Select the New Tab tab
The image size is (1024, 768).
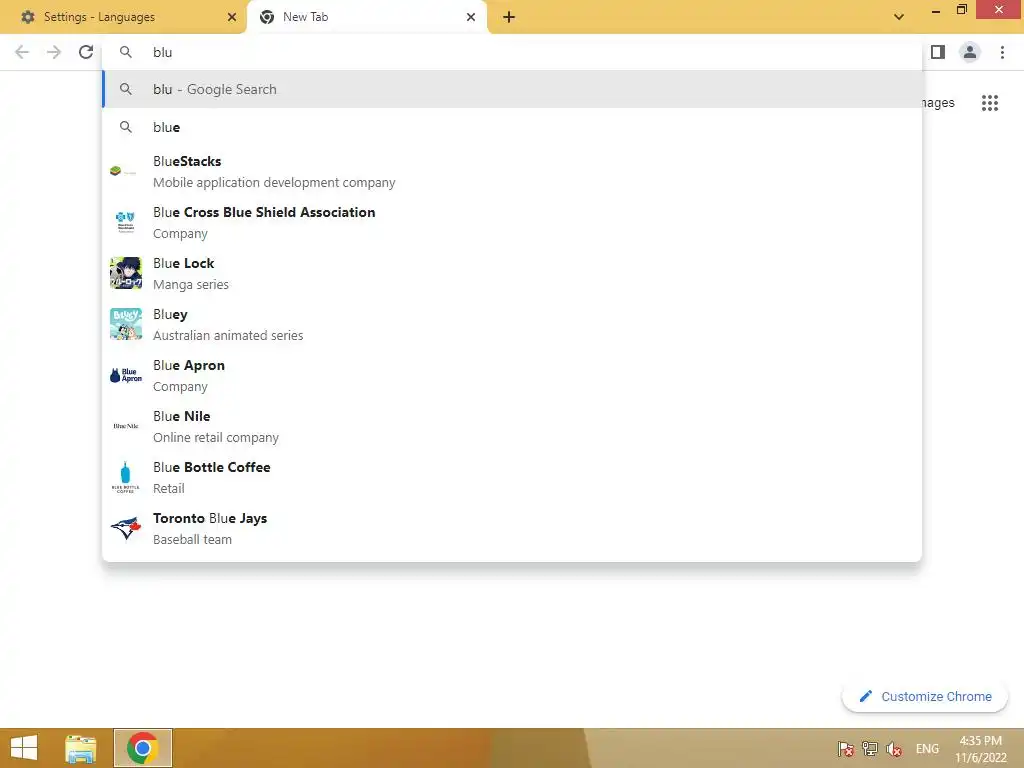pos(366,17)
